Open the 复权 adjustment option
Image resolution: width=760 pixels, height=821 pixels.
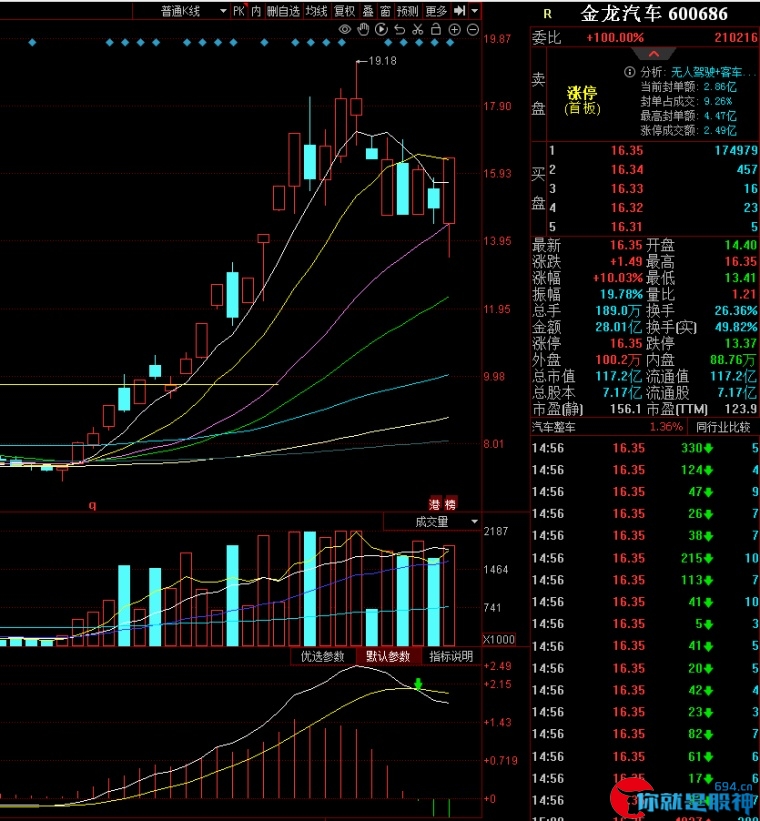tap(345, 11)
